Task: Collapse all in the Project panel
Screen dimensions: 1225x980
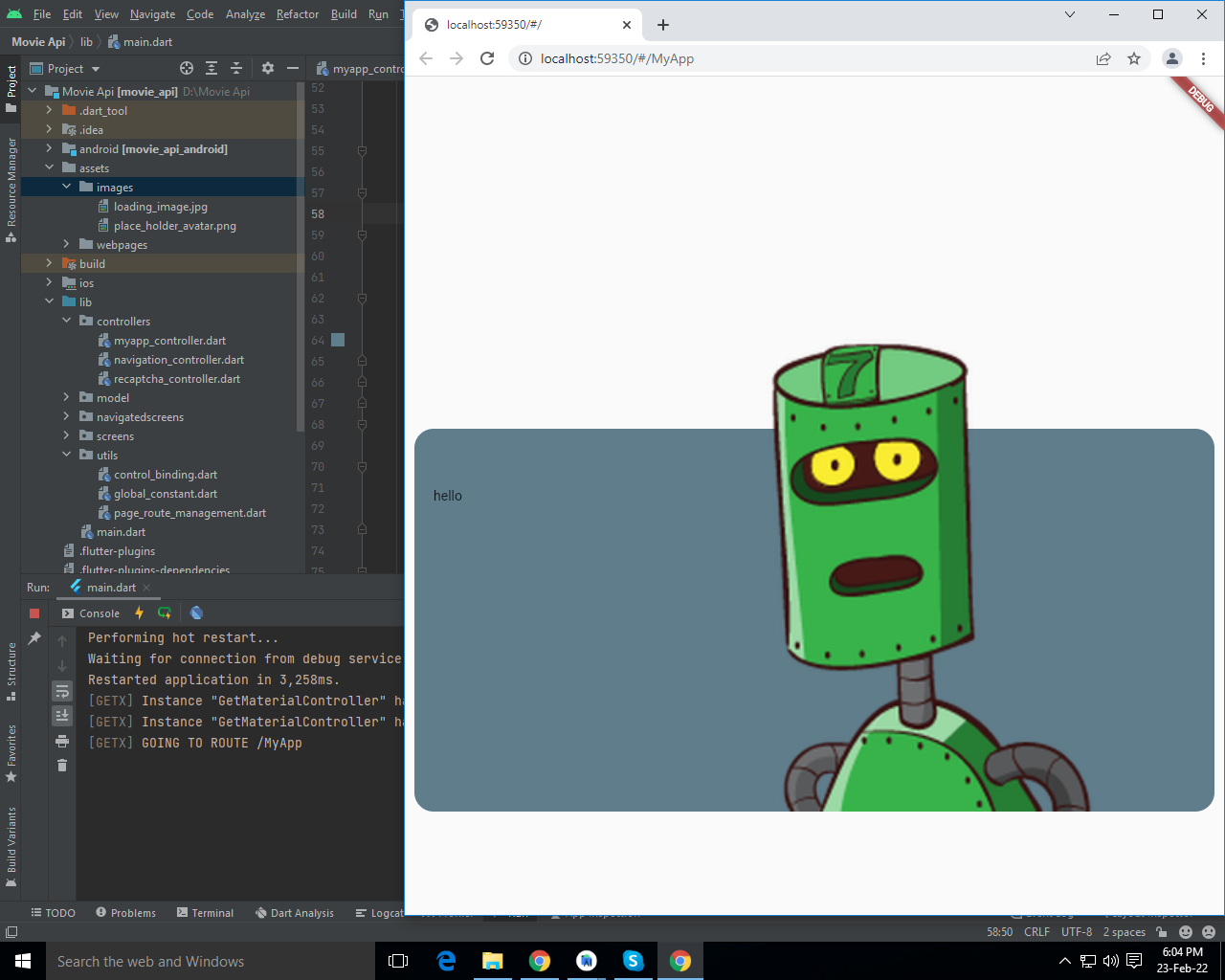Action: tap(236, 68)
